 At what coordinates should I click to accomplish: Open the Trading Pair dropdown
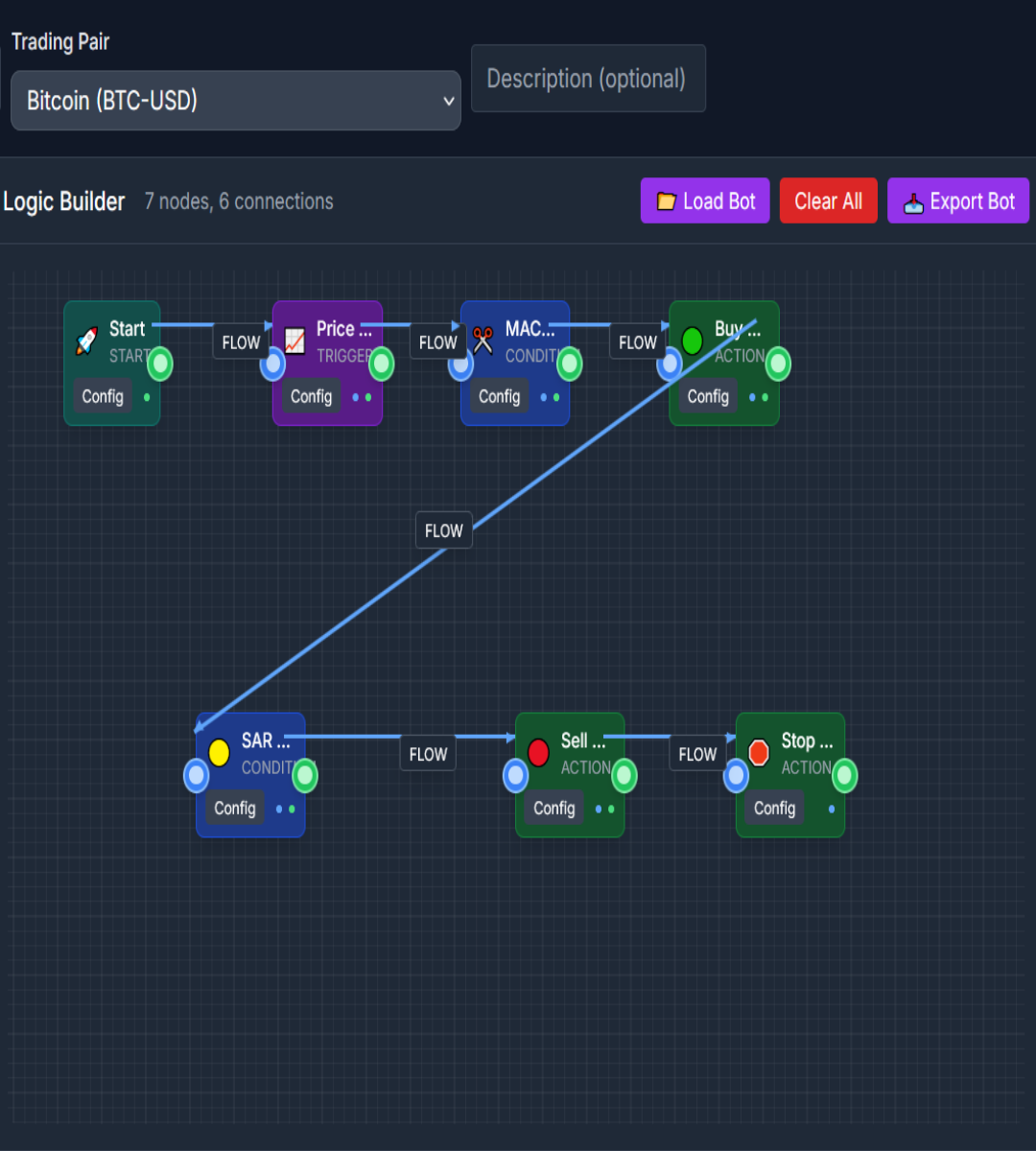(236, 101)
